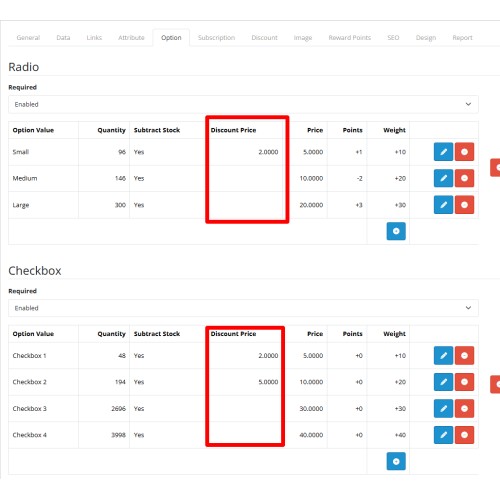
Task: Delete the Small option value row
Action: coord(464,152)
